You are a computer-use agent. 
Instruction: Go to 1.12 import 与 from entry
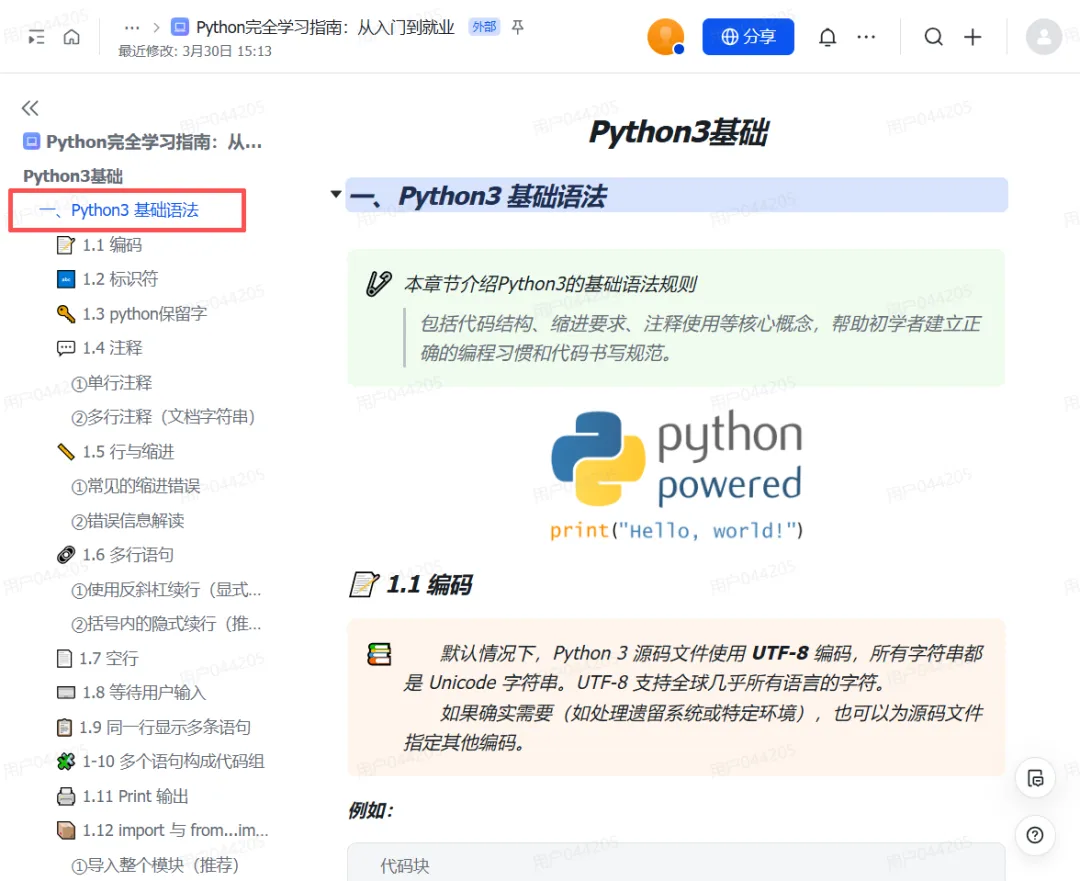point(163,831)
